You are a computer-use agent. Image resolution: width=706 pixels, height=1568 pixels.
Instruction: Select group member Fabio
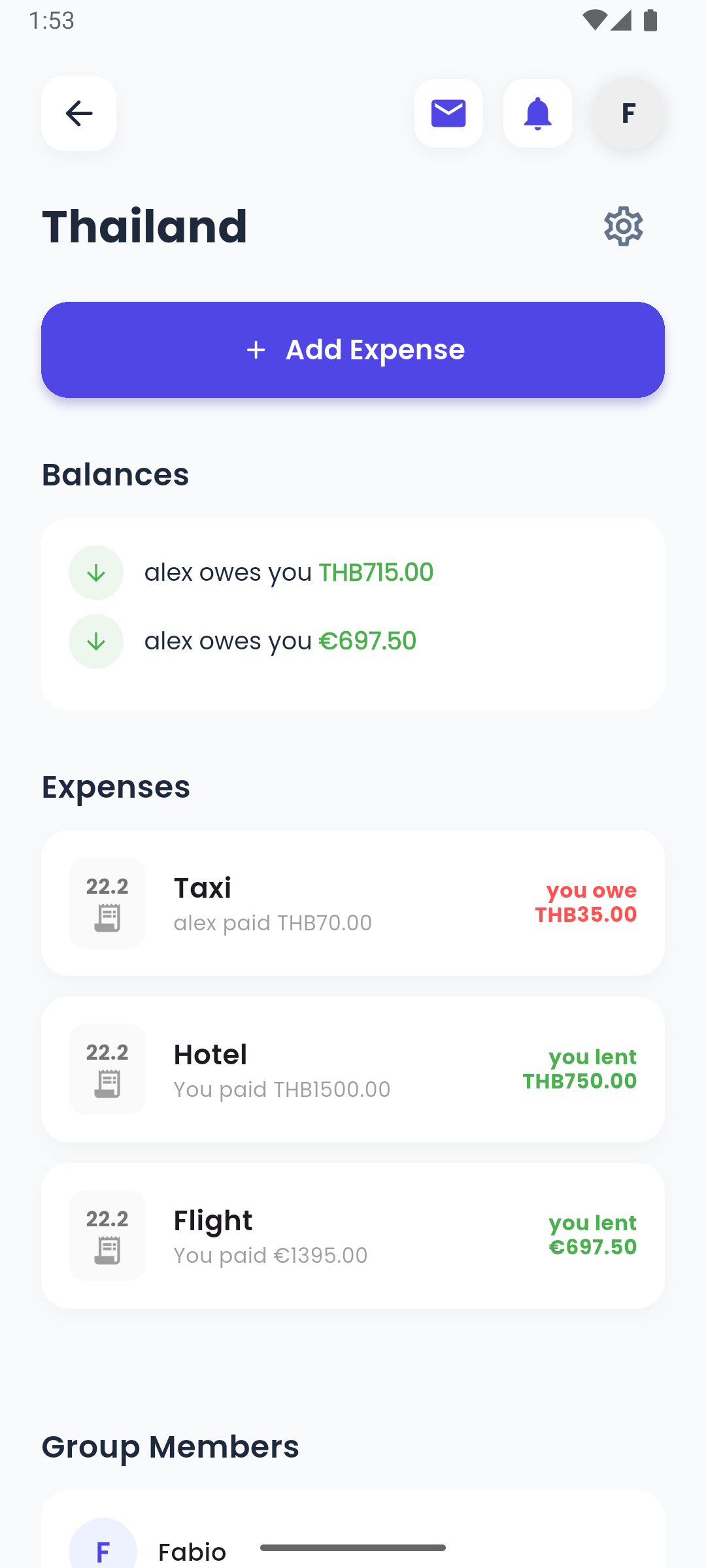tap(192, 1551)
